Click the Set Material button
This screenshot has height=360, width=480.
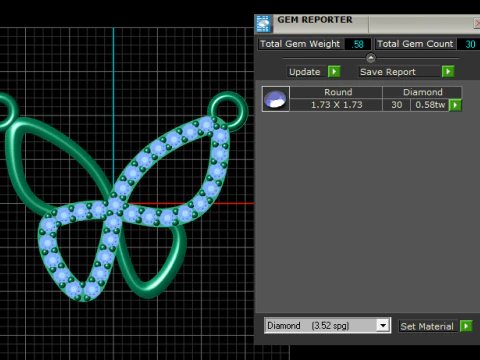click(x=427, y=326)
